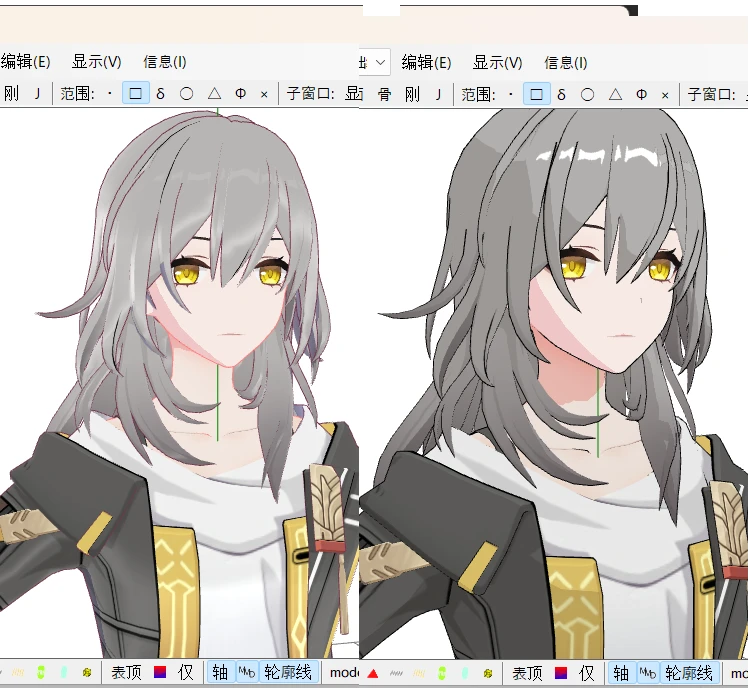
Task: Toggle J joint selection in right window
Action: (x=438, y=94)
